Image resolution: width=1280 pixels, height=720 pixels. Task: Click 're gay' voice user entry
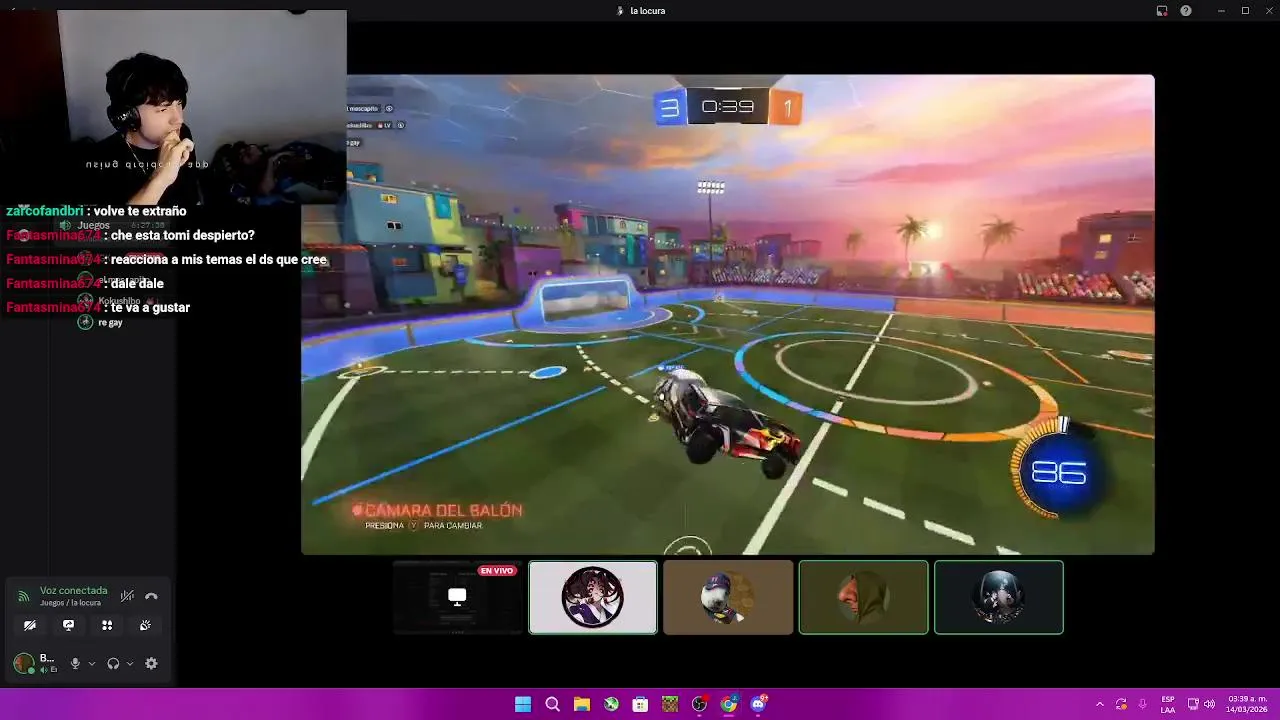click(101, 322)
